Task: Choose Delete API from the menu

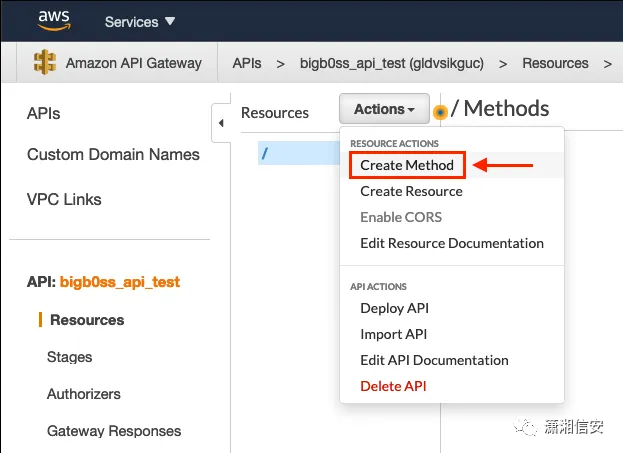Action: click(x=393, y=386)
